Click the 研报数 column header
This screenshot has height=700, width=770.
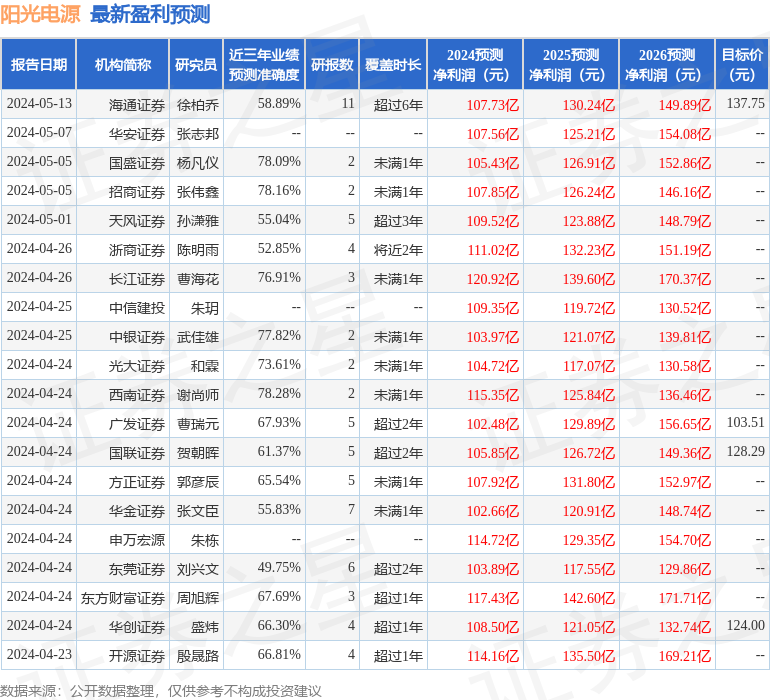332,64
